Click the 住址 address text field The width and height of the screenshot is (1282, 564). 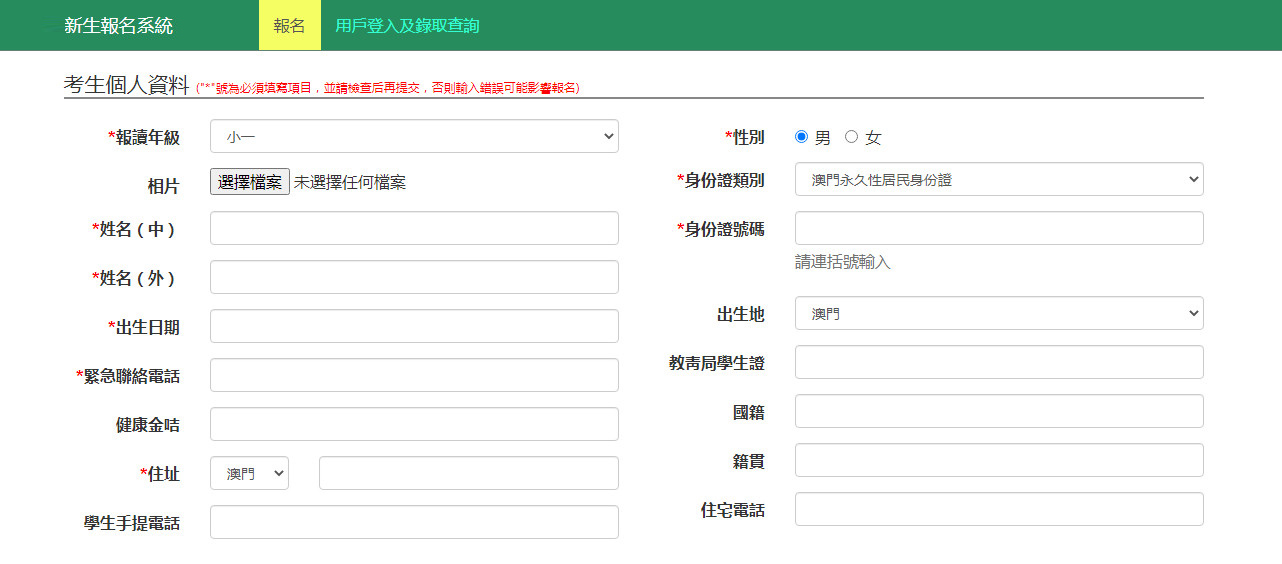pyautogui.click(x=468, y=474)
